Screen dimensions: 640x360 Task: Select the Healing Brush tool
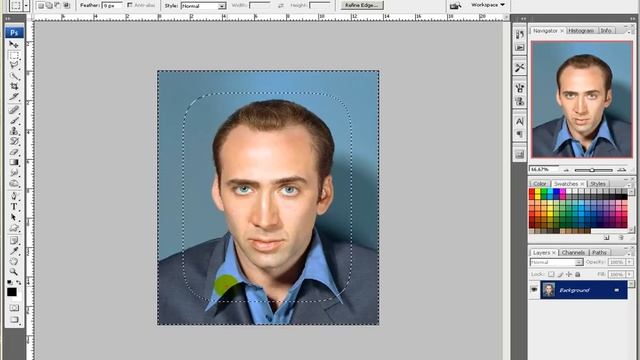pos(14,110)
